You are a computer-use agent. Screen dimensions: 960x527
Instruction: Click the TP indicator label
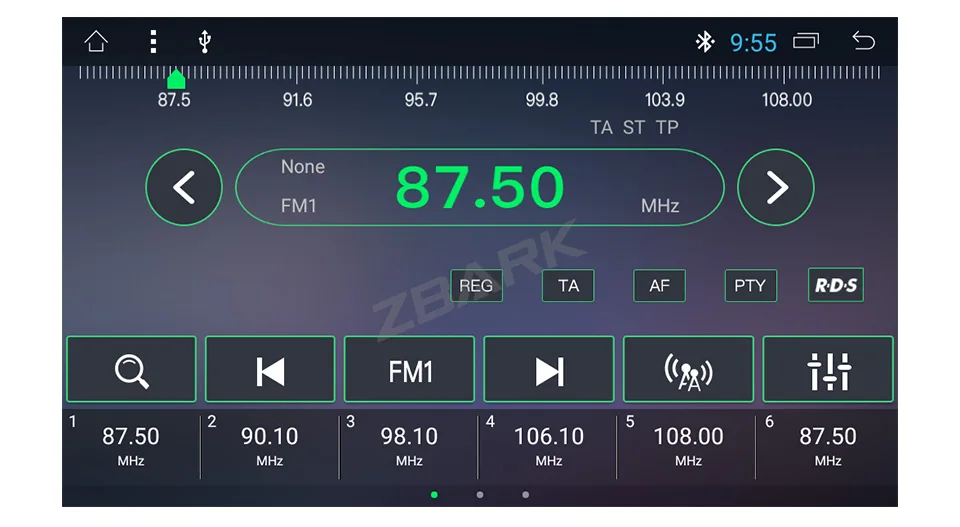click(667, 127)
